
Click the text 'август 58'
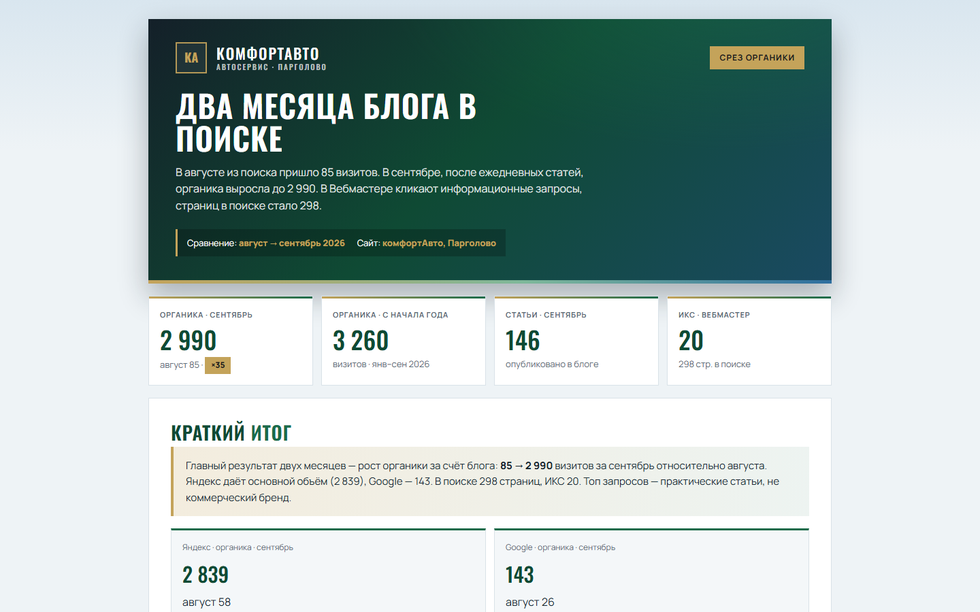point(206,603)
